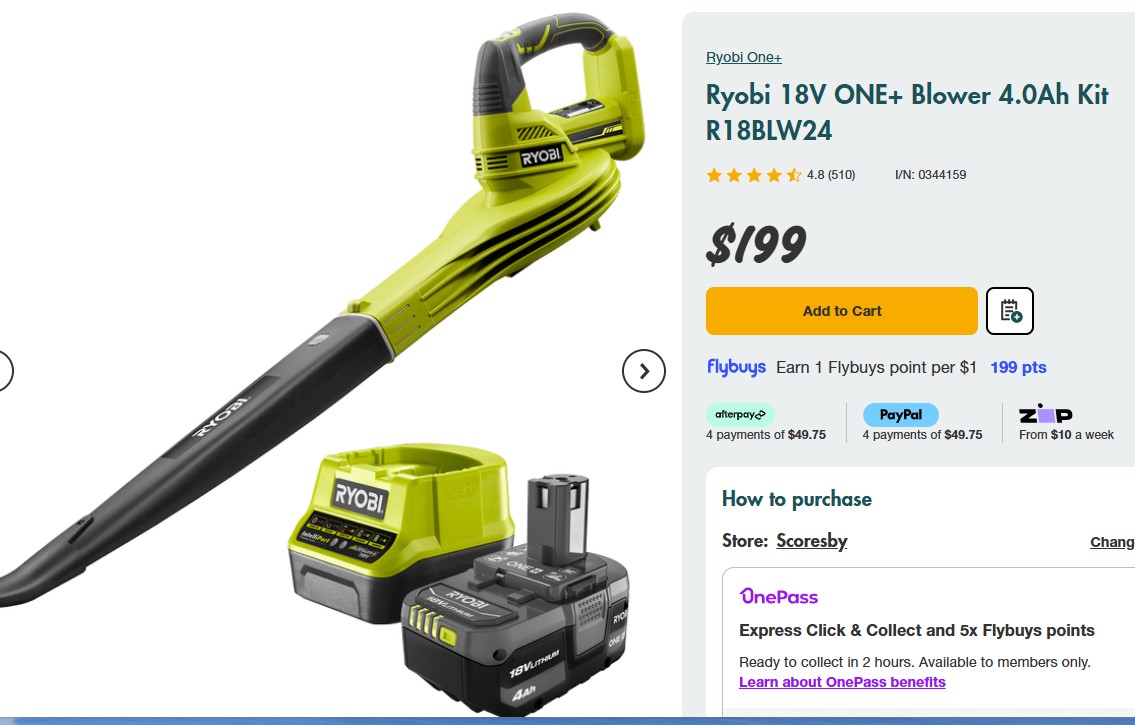1135x725 pixels.
Task: Select the Afterpay payment badge
Action: point(740,415)
